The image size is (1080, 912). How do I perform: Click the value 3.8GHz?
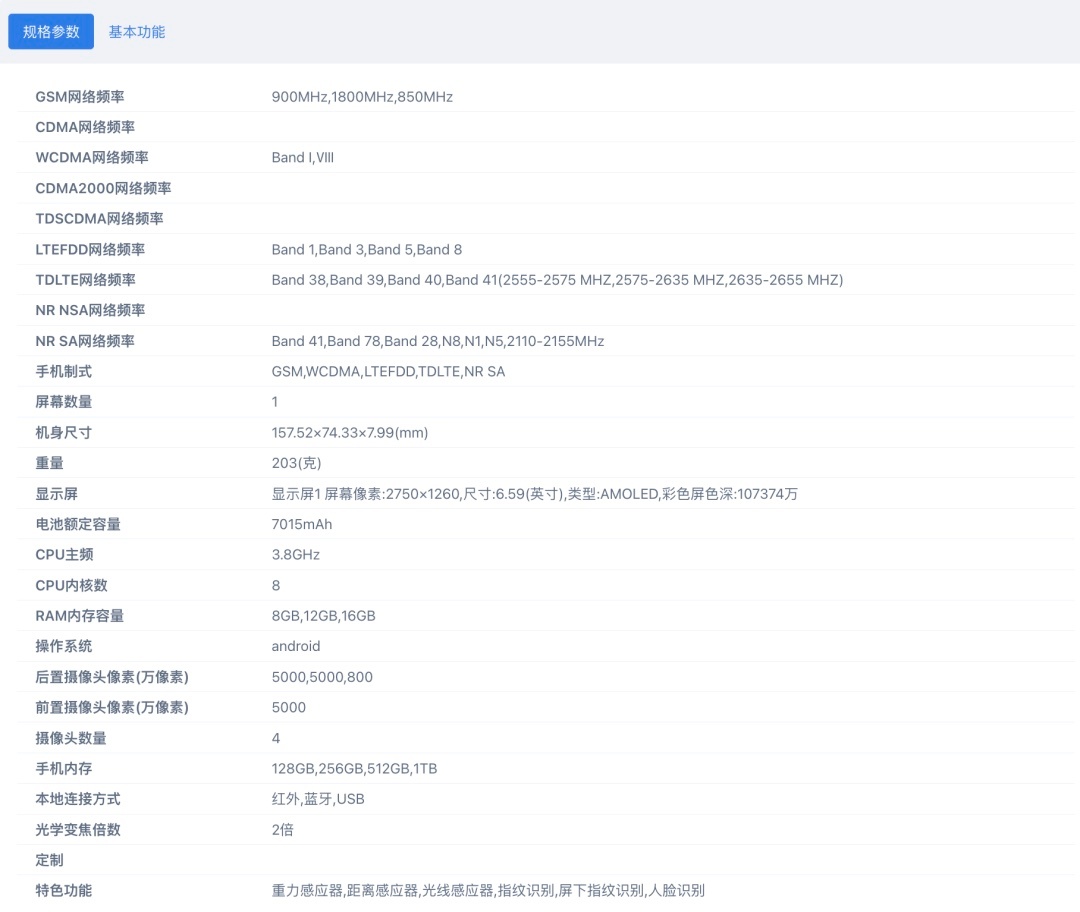coord(295,555)
